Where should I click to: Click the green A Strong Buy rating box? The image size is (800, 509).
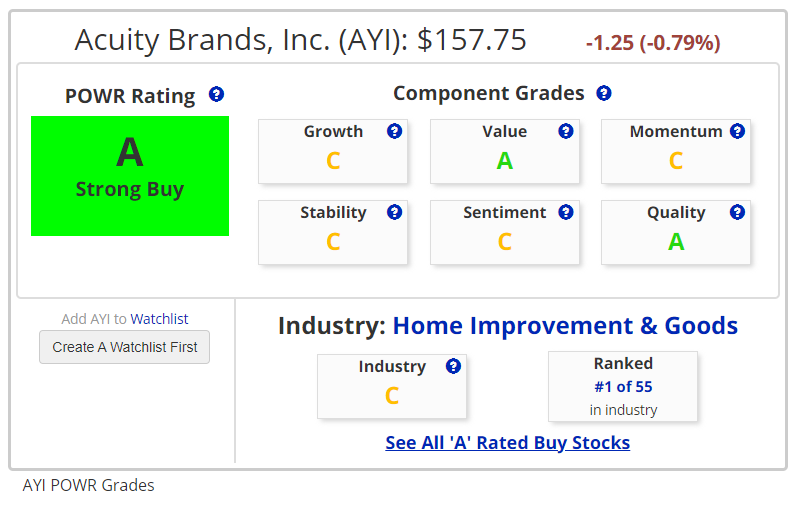(x=130, y=176)
